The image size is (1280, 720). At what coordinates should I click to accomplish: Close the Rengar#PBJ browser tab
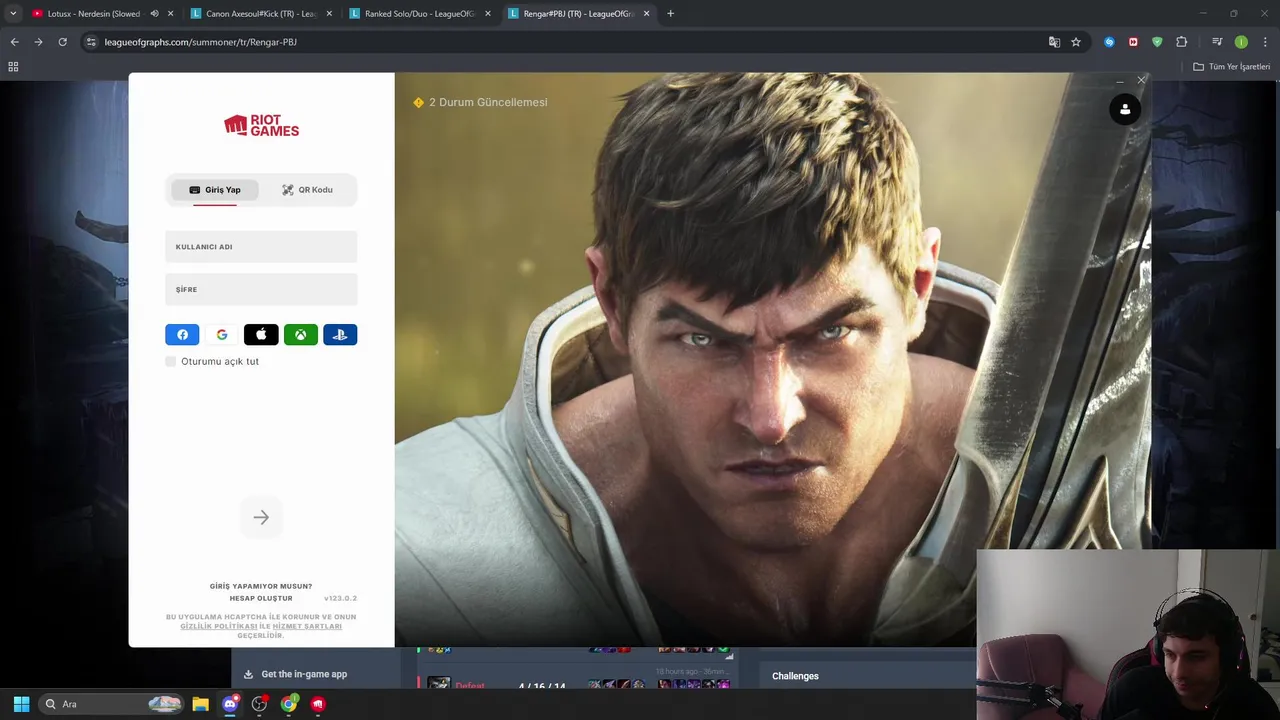coord(646,14)
